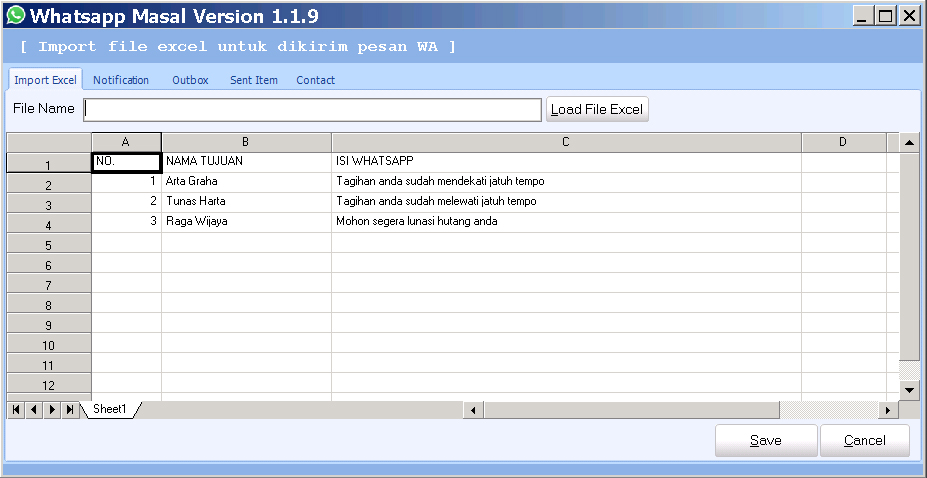Select row 11 header
The height and width of the screenshot is (478, 927).
click(x=49, y=364)
